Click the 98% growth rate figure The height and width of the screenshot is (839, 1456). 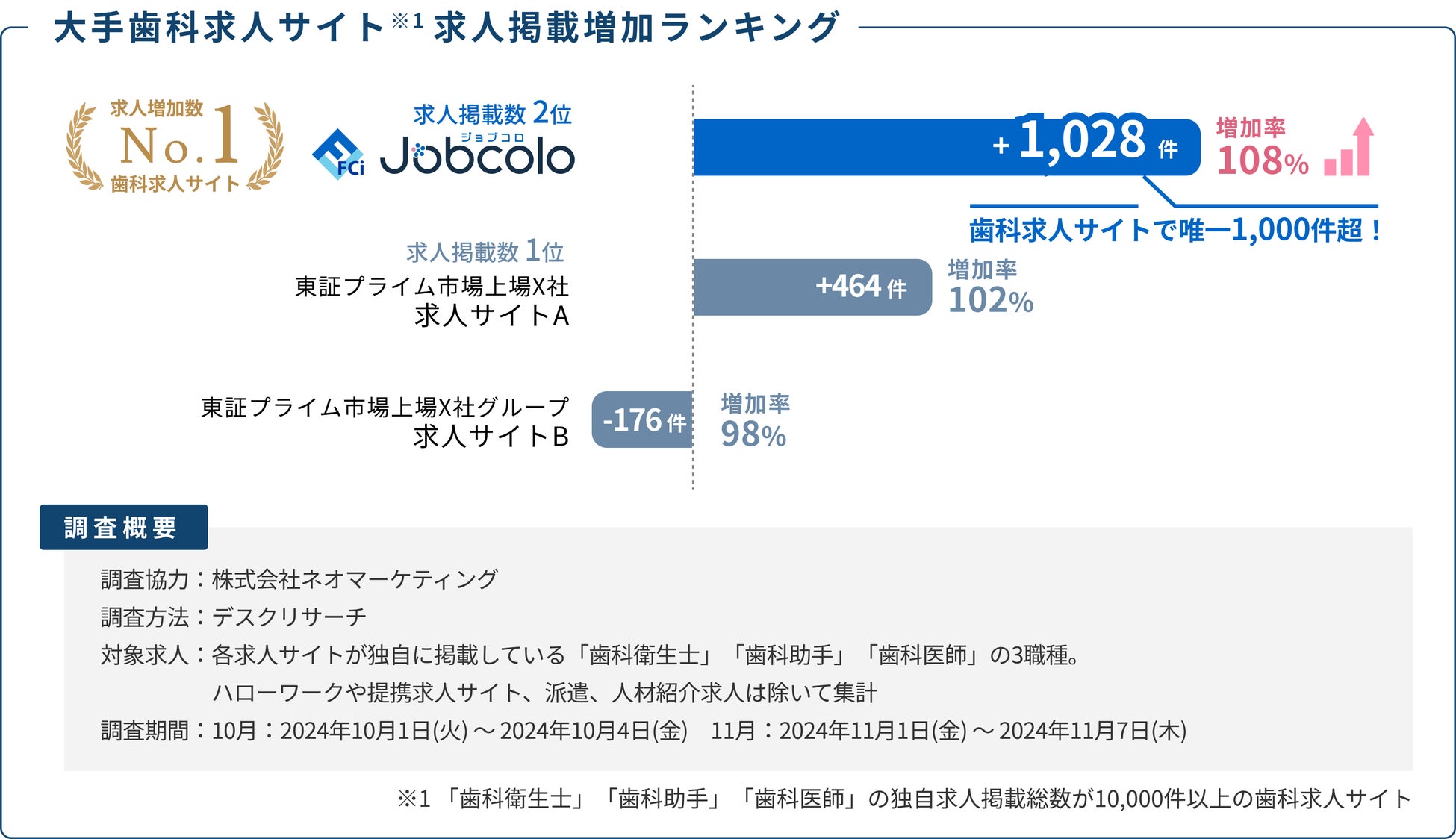[x=753, y=434]
